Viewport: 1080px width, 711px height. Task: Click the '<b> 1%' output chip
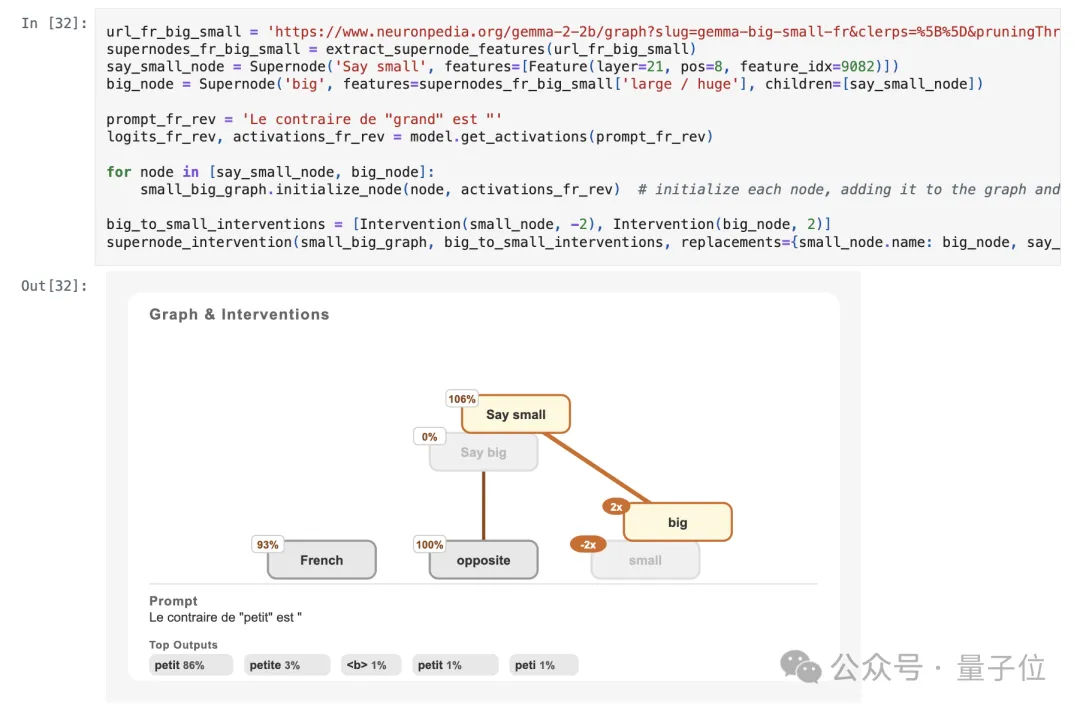[370, 665]
